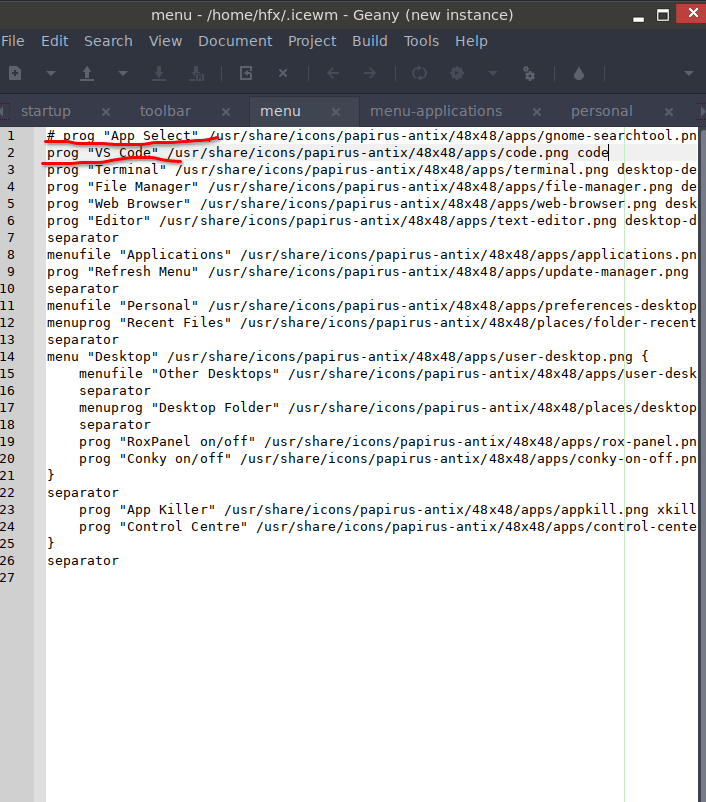Image resolution: width=706 pixels, height=802 pixels.
Task: Switch to the startup tab
Action: click(46, 111)
